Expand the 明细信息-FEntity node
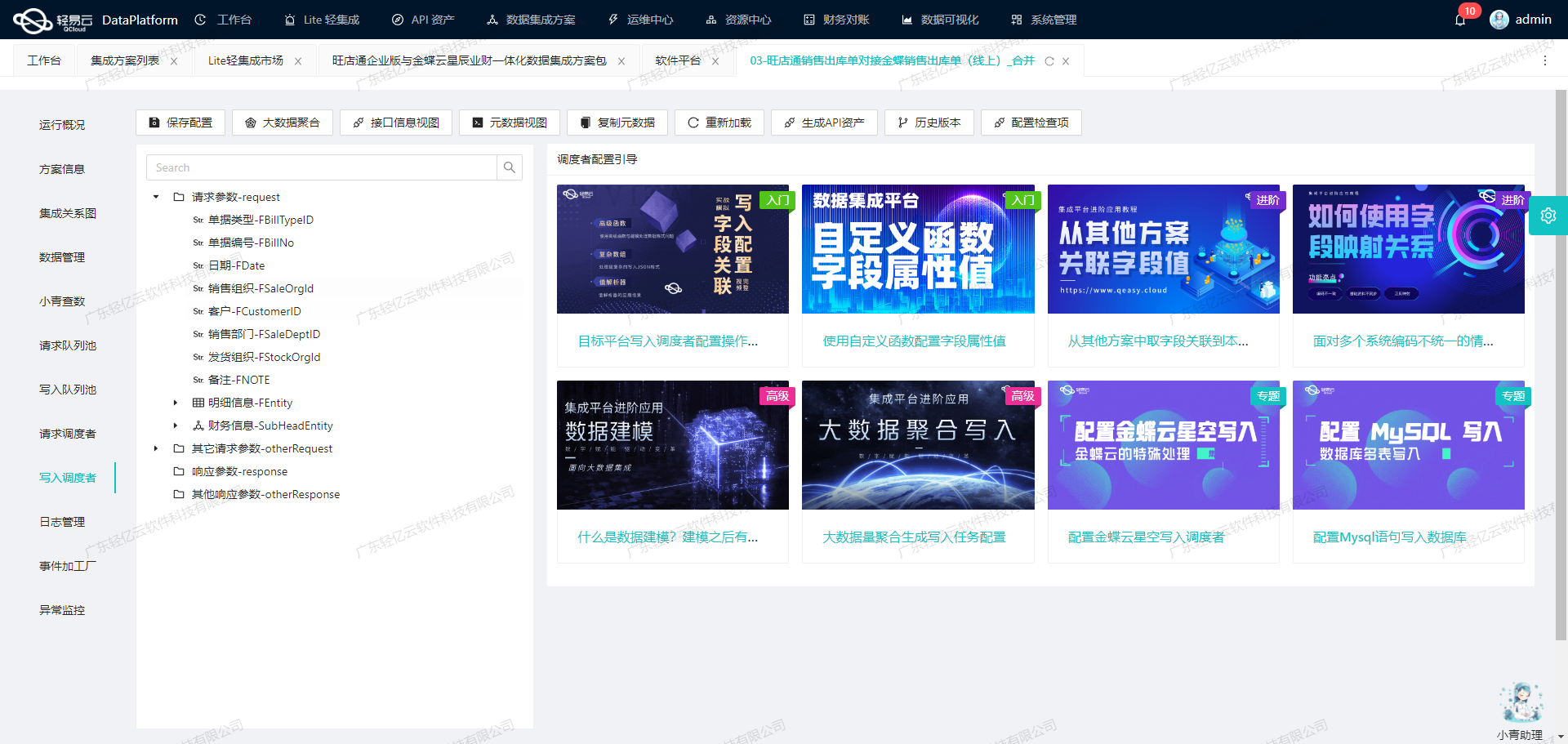Screen dimensions: 1568x744 pyautogui.click(x=175, y=403)
